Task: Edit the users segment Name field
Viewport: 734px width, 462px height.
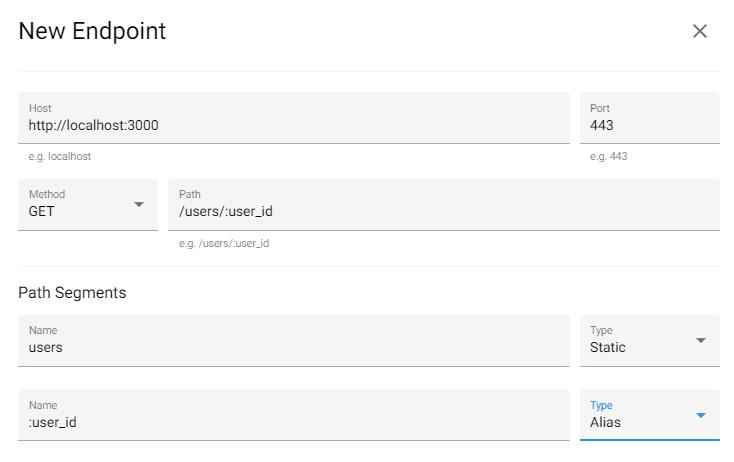Action: tap(294, 348)
